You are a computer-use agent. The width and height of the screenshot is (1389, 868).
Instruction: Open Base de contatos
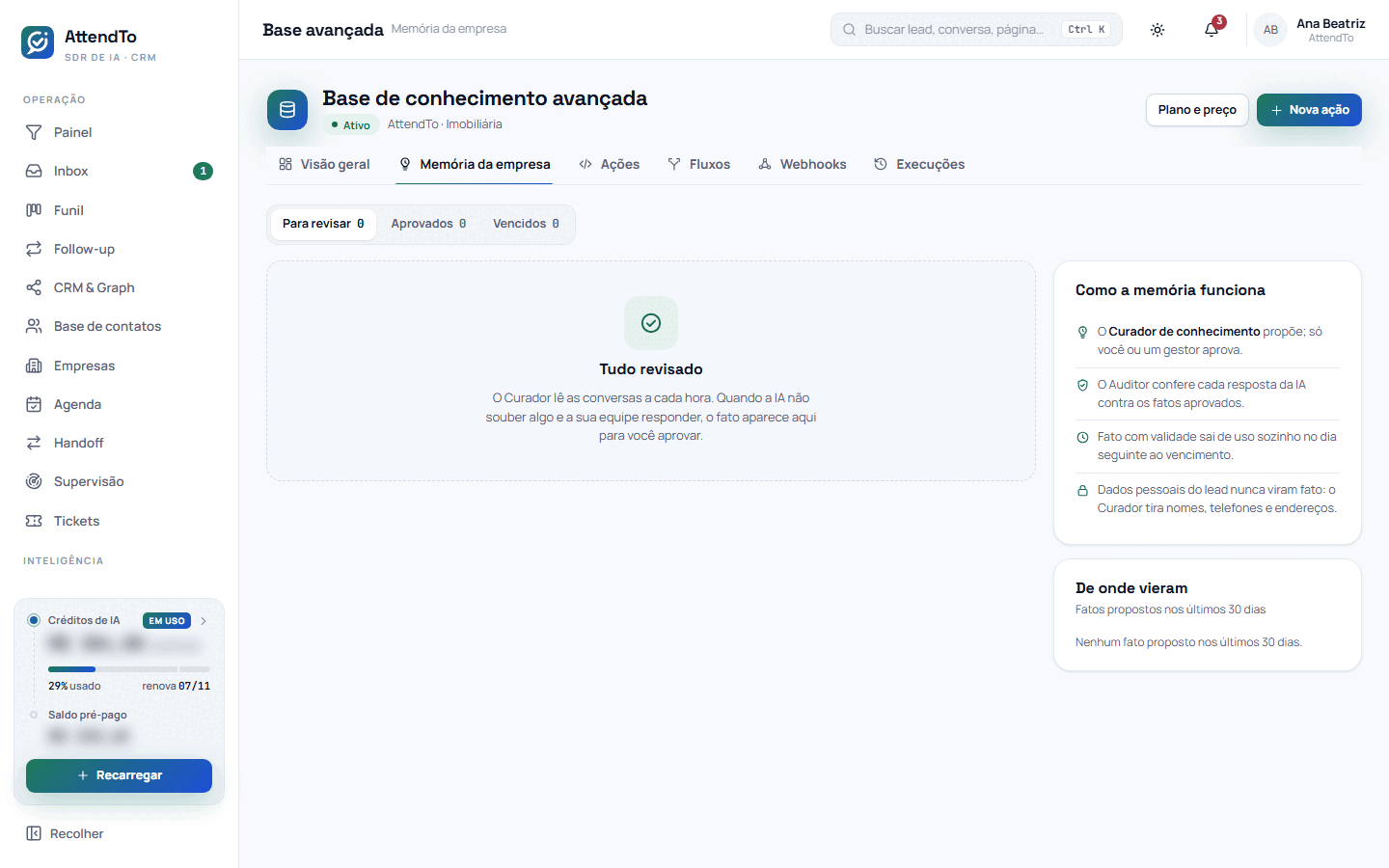point(119,326)
